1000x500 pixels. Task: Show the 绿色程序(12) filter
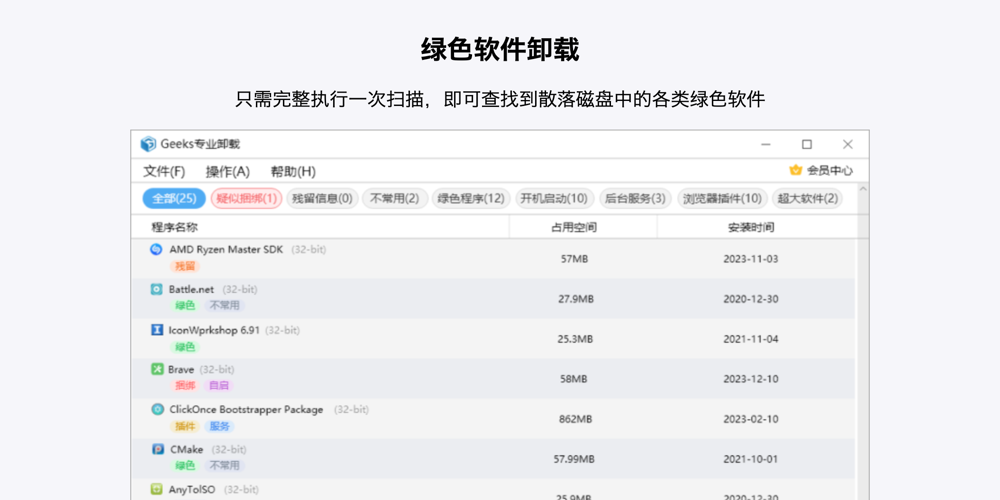click(x=471, y=198)
